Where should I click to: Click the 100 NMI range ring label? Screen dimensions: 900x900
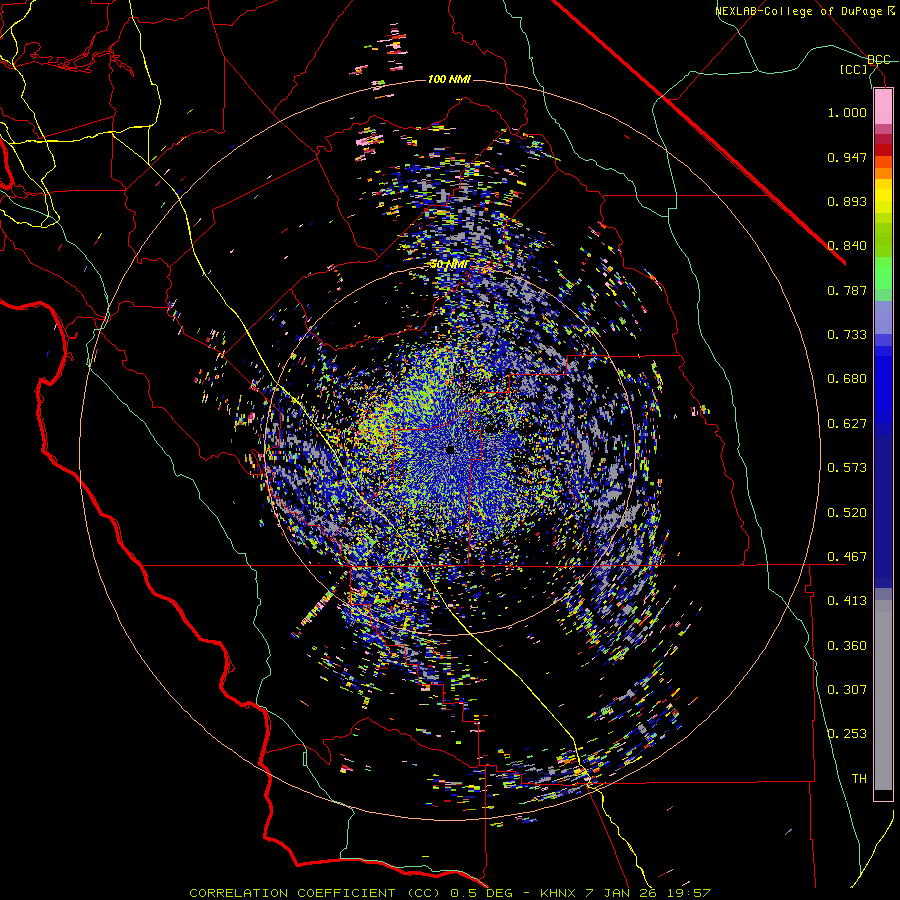tap(449, 79)
